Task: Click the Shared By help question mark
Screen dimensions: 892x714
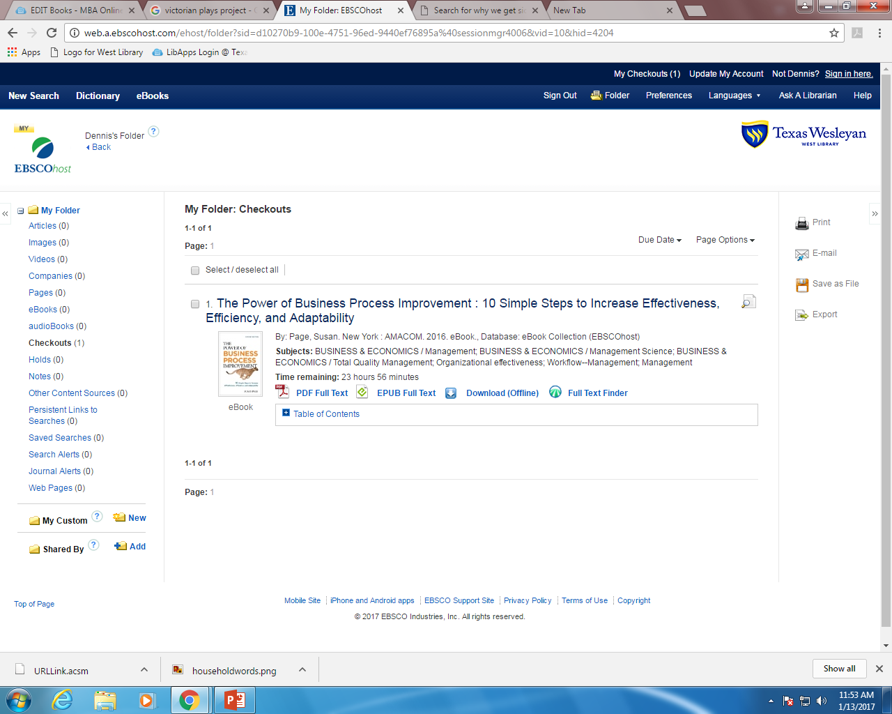Action: click(94, 544)
